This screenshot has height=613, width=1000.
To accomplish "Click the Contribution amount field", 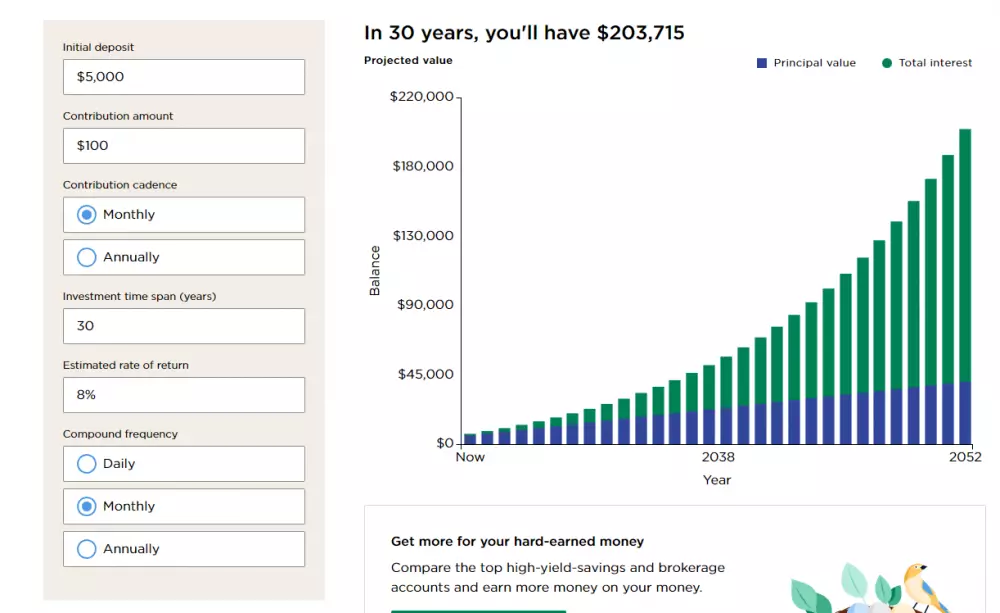I will click(183, 146).
